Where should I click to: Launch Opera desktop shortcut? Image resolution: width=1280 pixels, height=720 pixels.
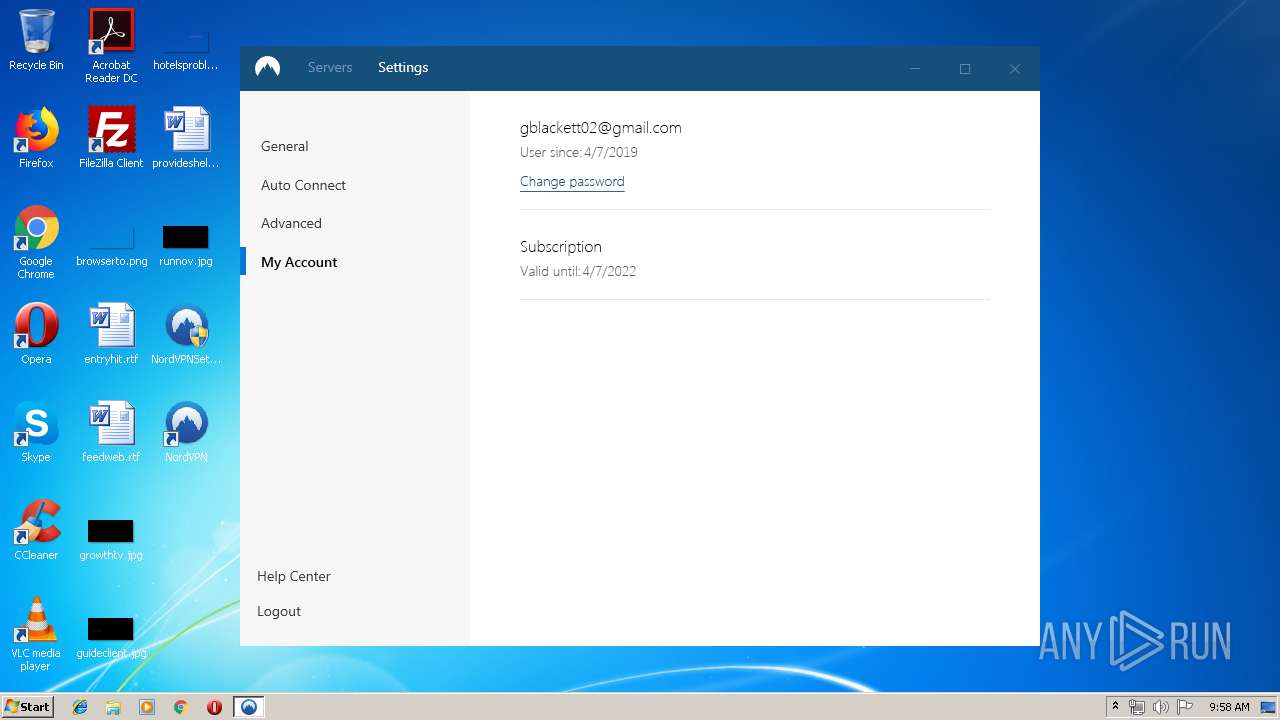[36, 334]
